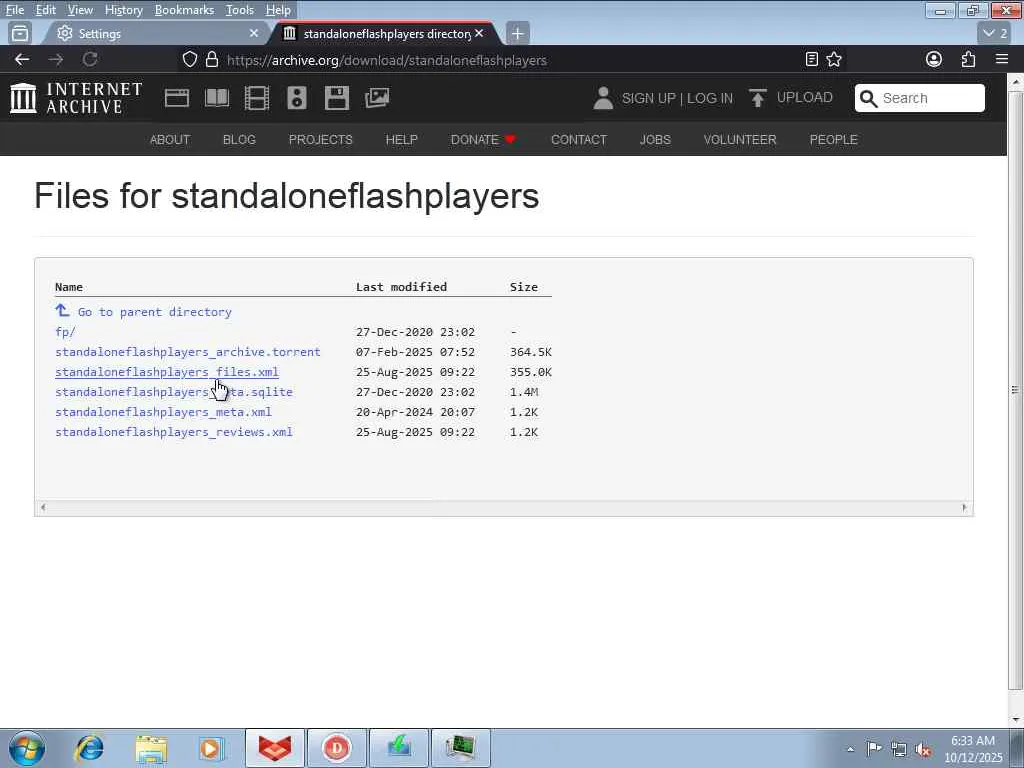1024x768 pixels.
Task: Open the VOLUNTEER navigation link
Action: (x=740, y=140)
